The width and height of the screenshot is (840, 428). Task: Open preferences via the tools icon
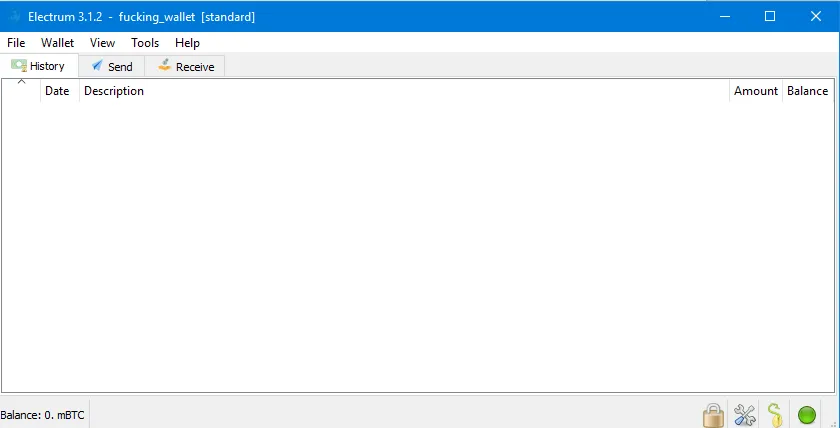point(744,415)
